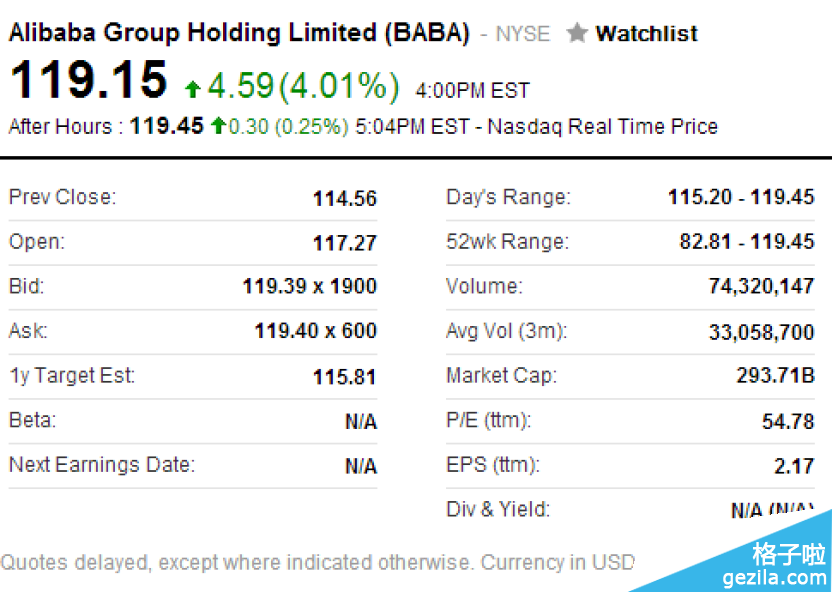
Task: Click the After Hours price 119.45
Action: point(167,126)
